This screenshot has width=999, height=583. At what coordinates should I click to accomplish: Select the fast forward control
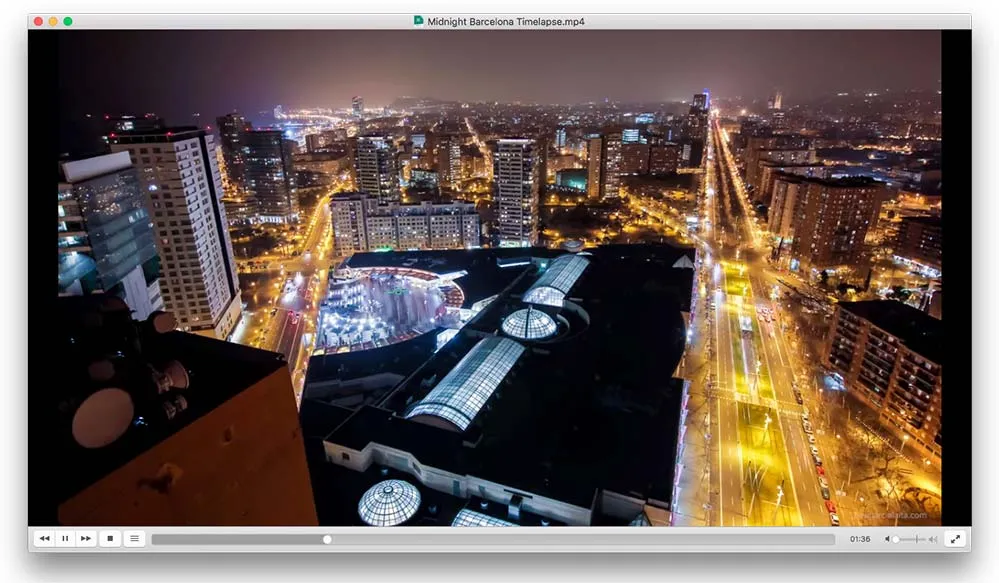(x=87, y=538)
